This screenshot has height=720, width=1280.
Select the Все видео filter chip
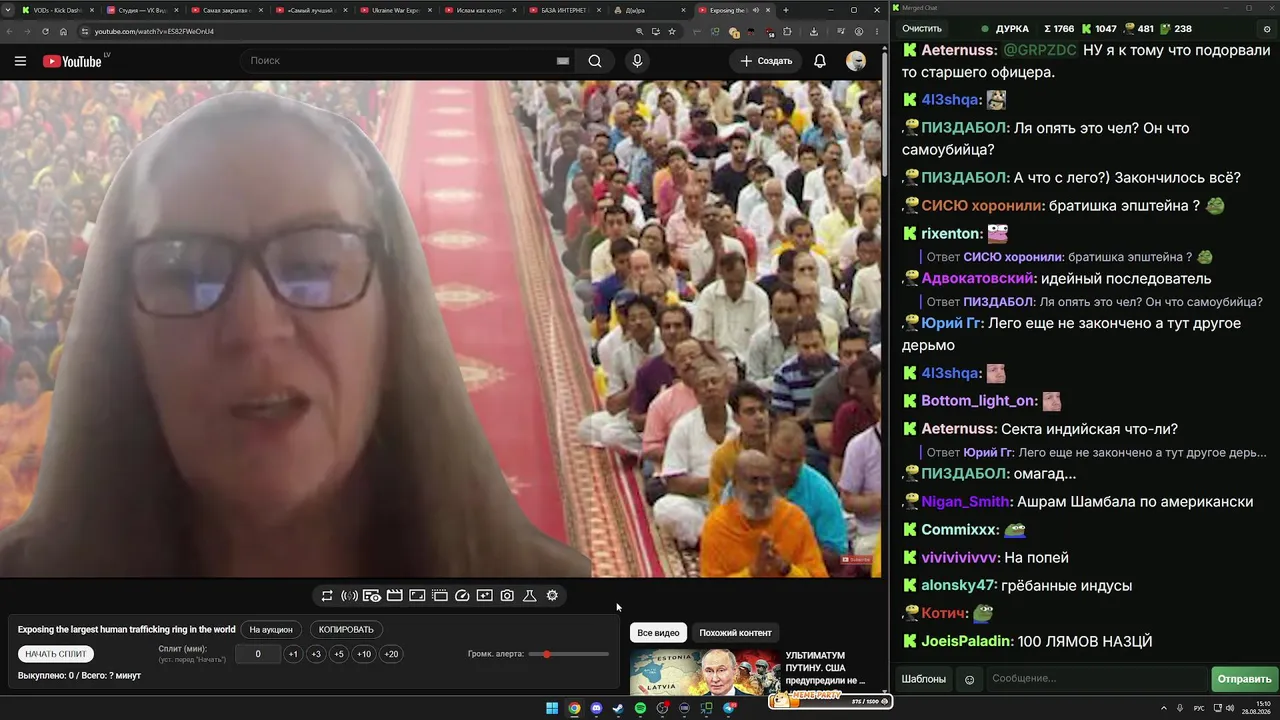coord(658,633)
